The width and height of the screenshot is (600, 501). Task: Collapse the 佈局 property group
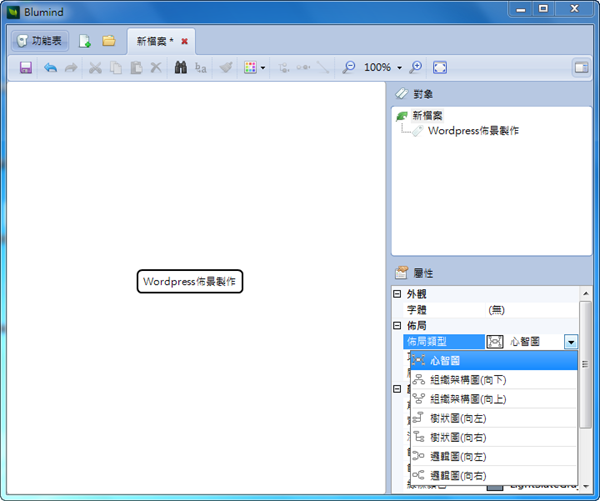[x=397, y=326]
